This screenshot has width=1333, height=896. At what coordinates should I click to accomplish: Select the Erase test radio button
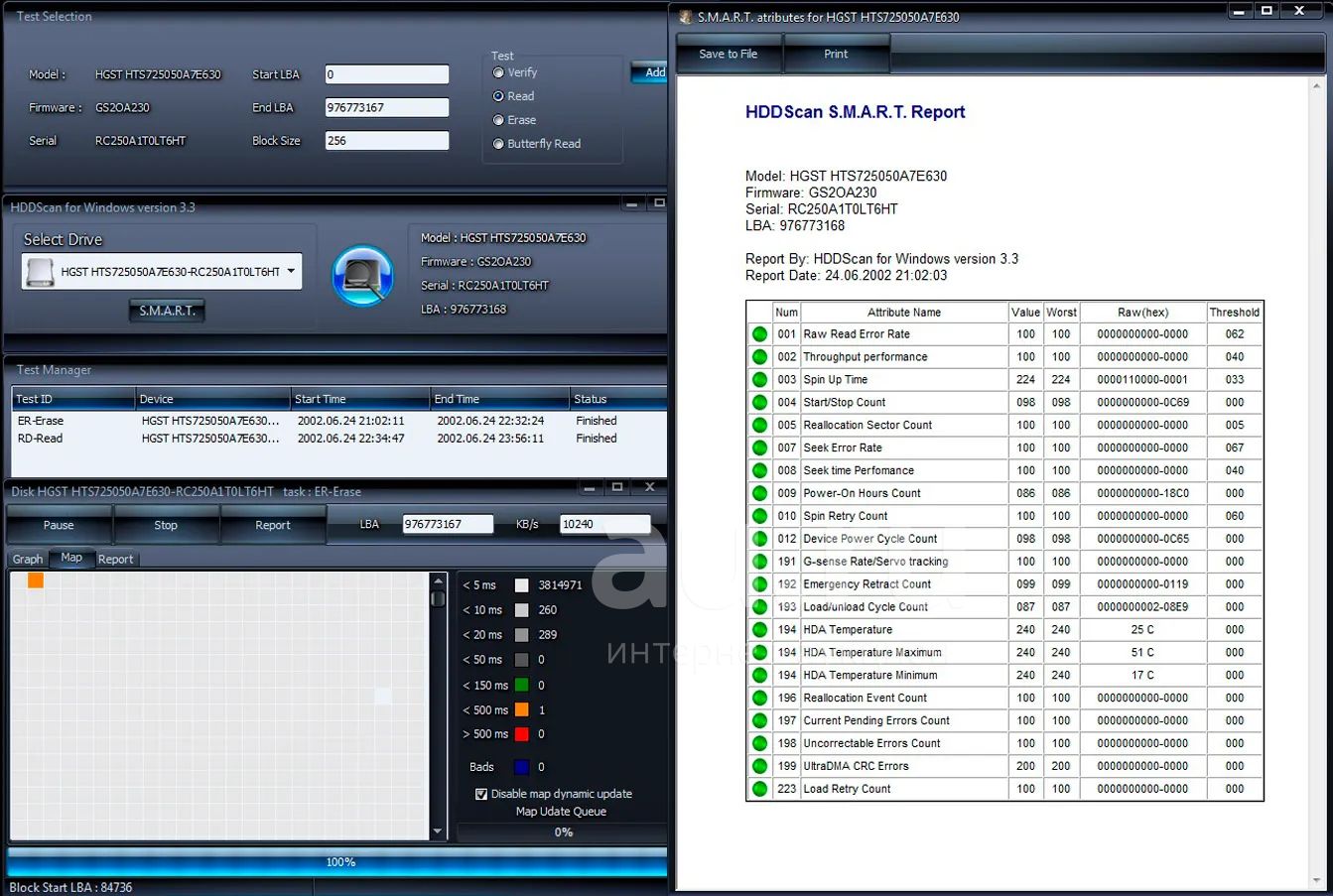pyautogui.click(x=498, y=120)
